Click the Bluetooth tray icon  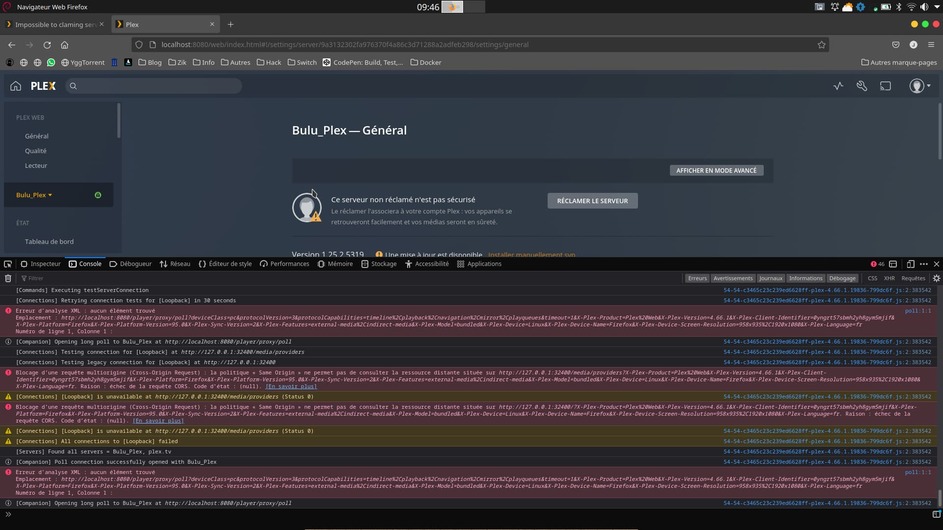click(x=899, y=7)
